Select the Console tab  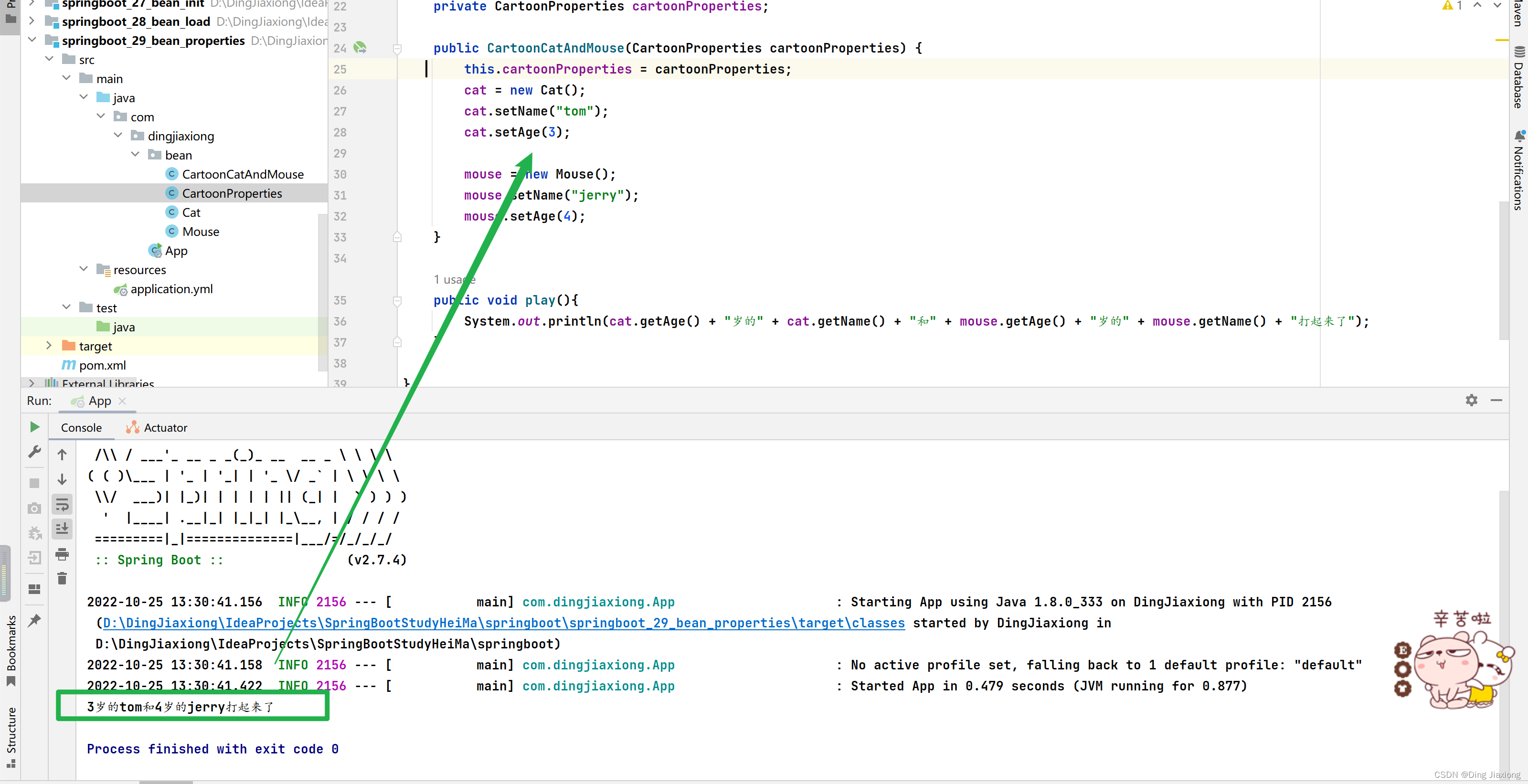[81, 428]
